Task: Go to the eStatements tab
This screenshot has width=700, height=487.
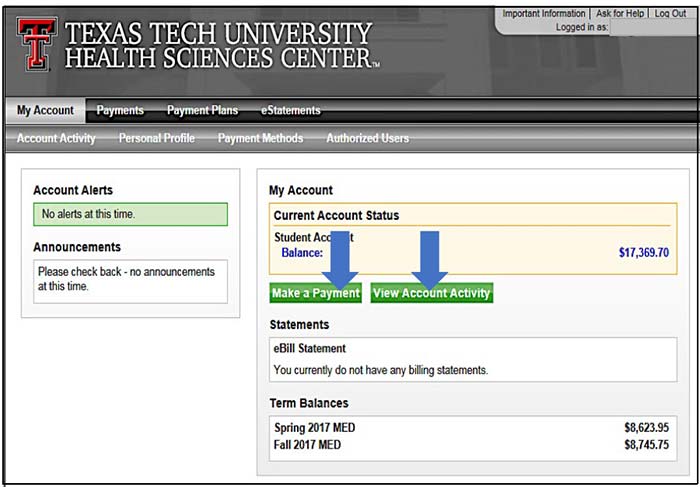Action: click(291, 110)
